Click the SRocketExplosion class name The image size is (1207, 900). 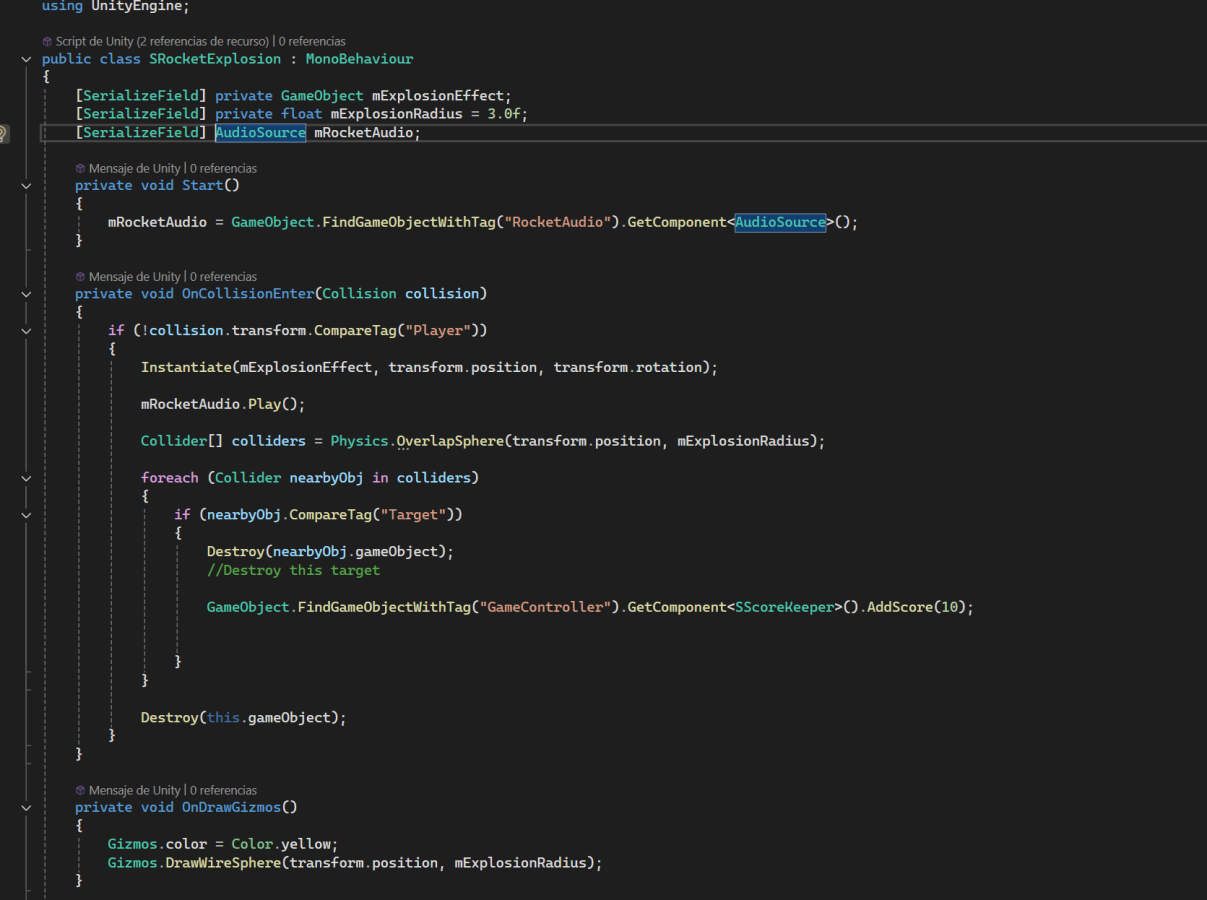pos(215,59)
